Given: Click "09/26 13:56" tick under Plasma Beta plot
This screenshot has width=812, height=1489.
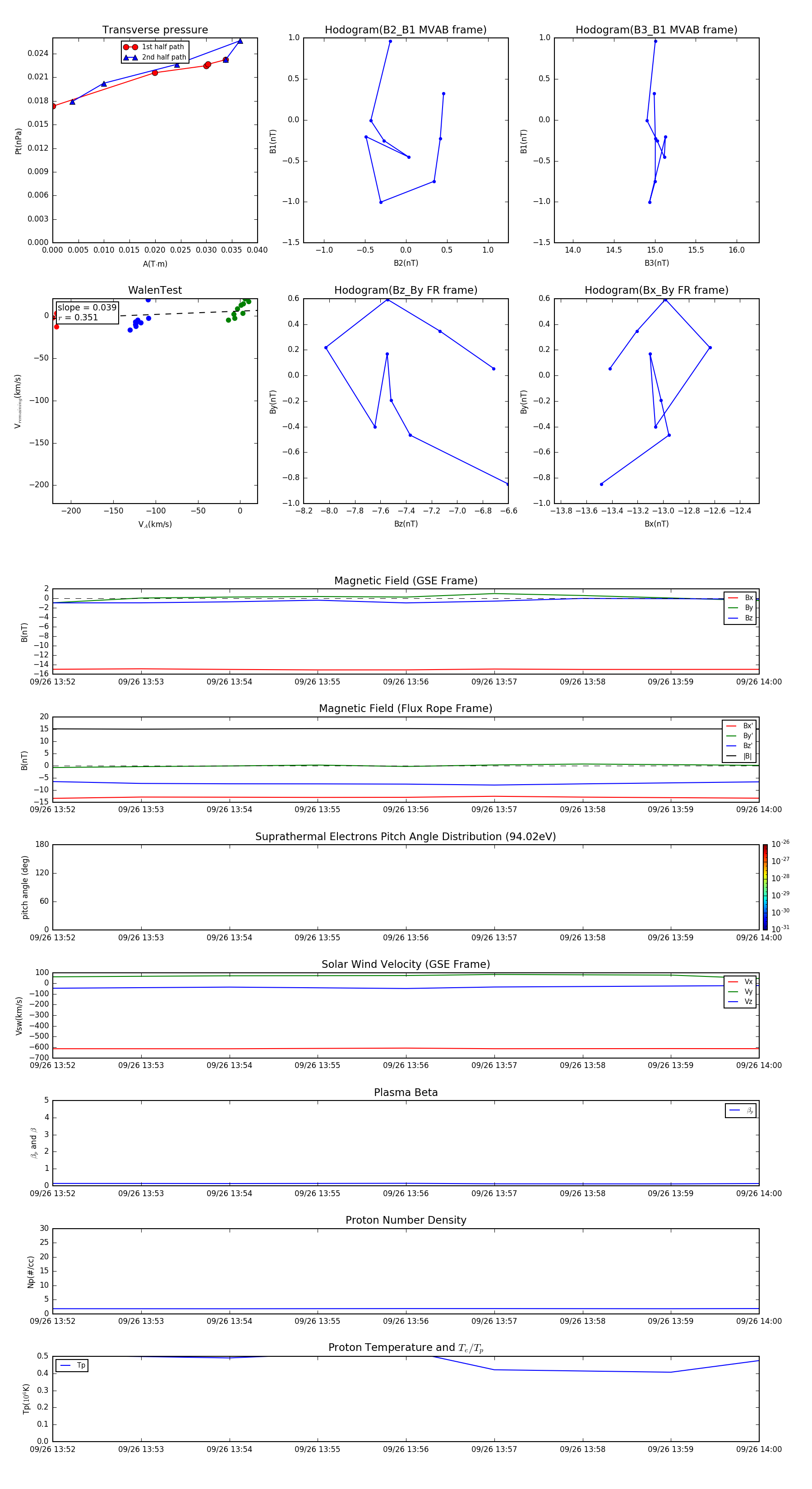Looking at the screenshot, I should click(x=406, y=1193).
